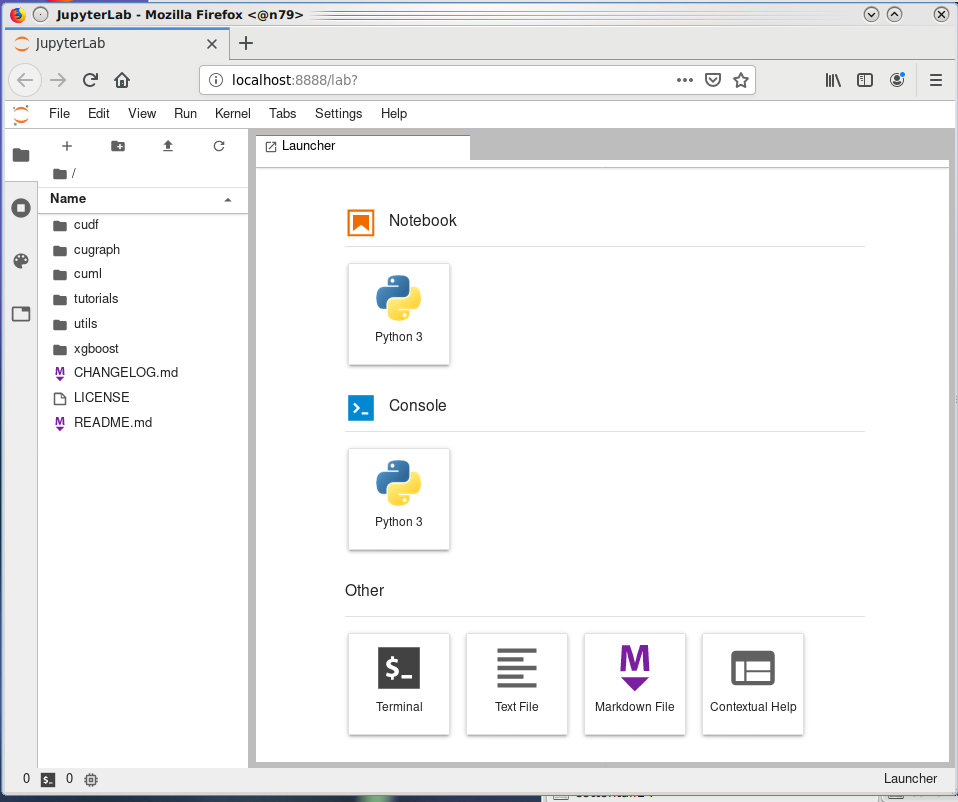Open the View menu
Screen dimensions: 958x802
click(x=142, y=114)
